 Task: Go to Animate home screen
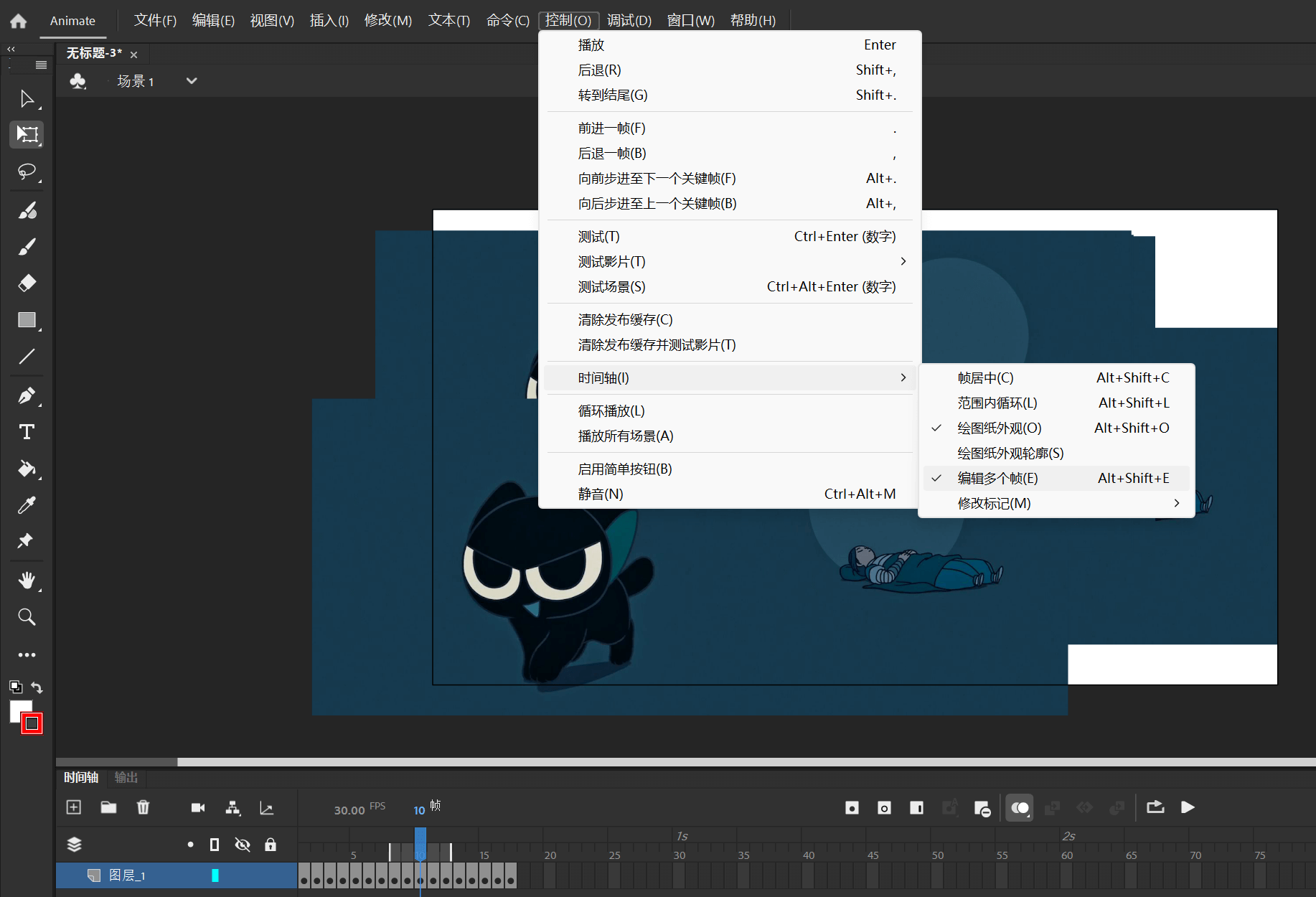19,21
